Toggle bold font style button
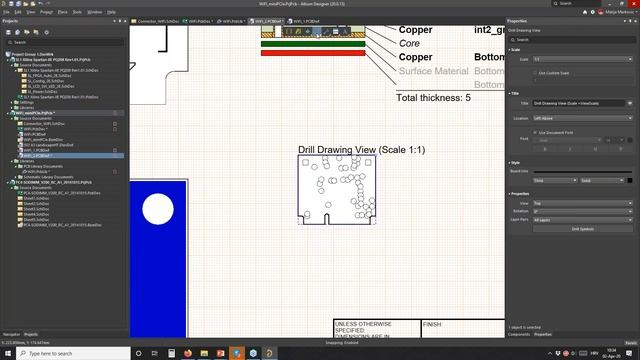640x360 pixels. click(545, 149)
